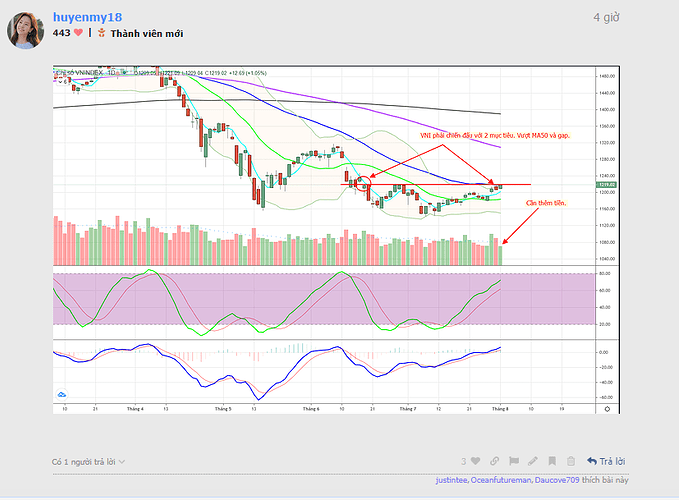Viewport: 679px width, 500px height.
Task: Edit the post with the pencil icon
Action: click(533, 461)
